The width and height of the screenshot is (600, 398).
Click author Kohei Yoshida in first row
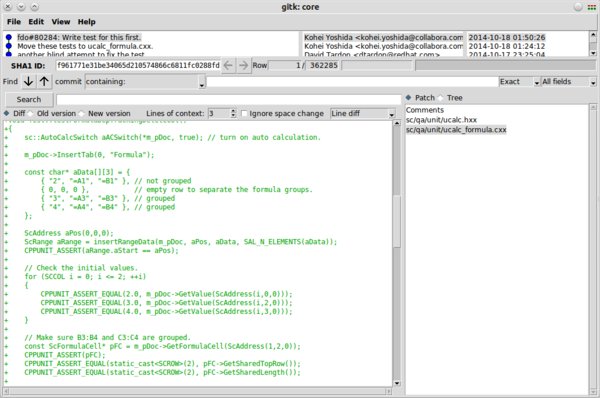coord(383,38)
